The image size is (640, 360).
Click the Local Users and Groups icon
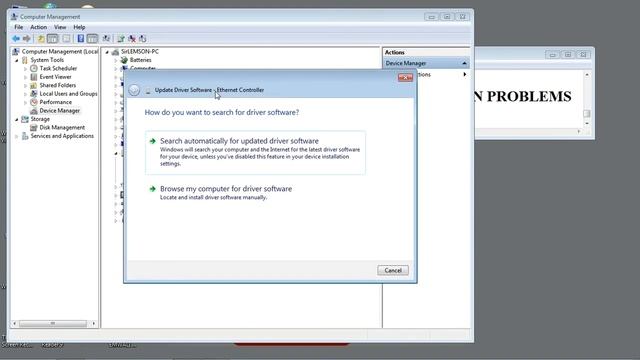pyautogui.click(x=34, y=94)
